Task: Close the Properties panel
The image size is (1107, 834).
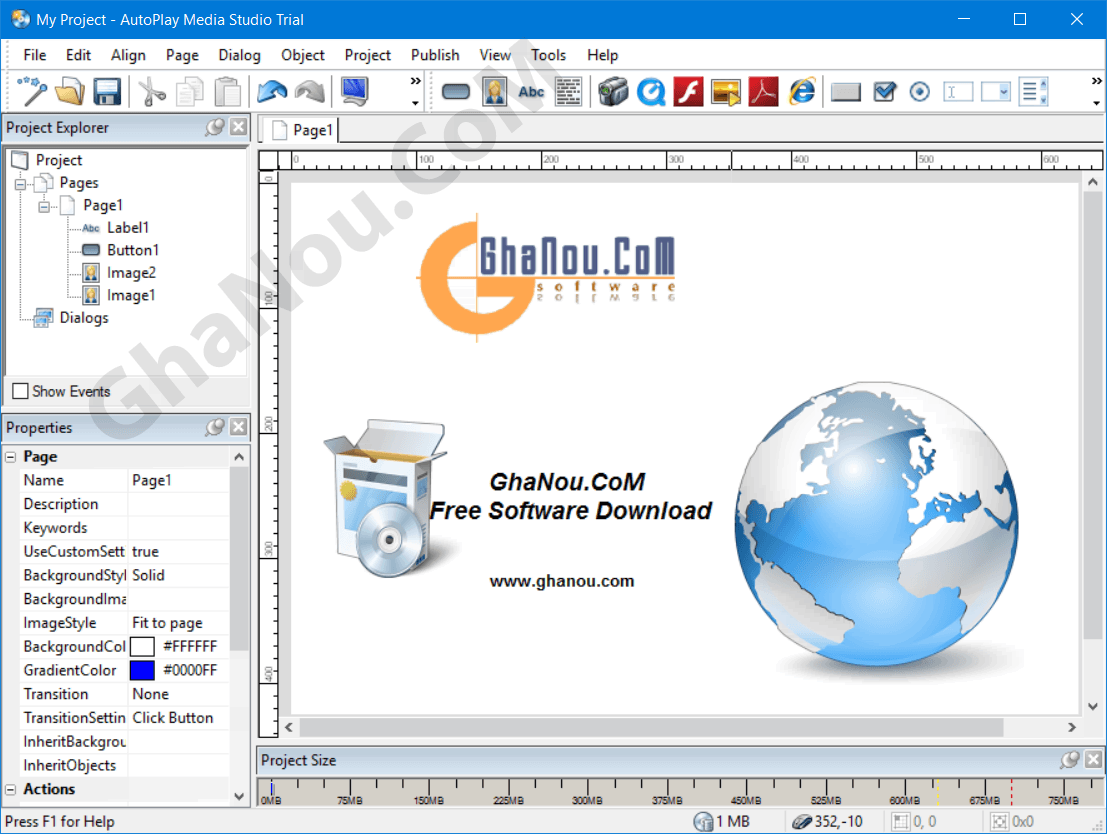Action: [x=239, y=427]
